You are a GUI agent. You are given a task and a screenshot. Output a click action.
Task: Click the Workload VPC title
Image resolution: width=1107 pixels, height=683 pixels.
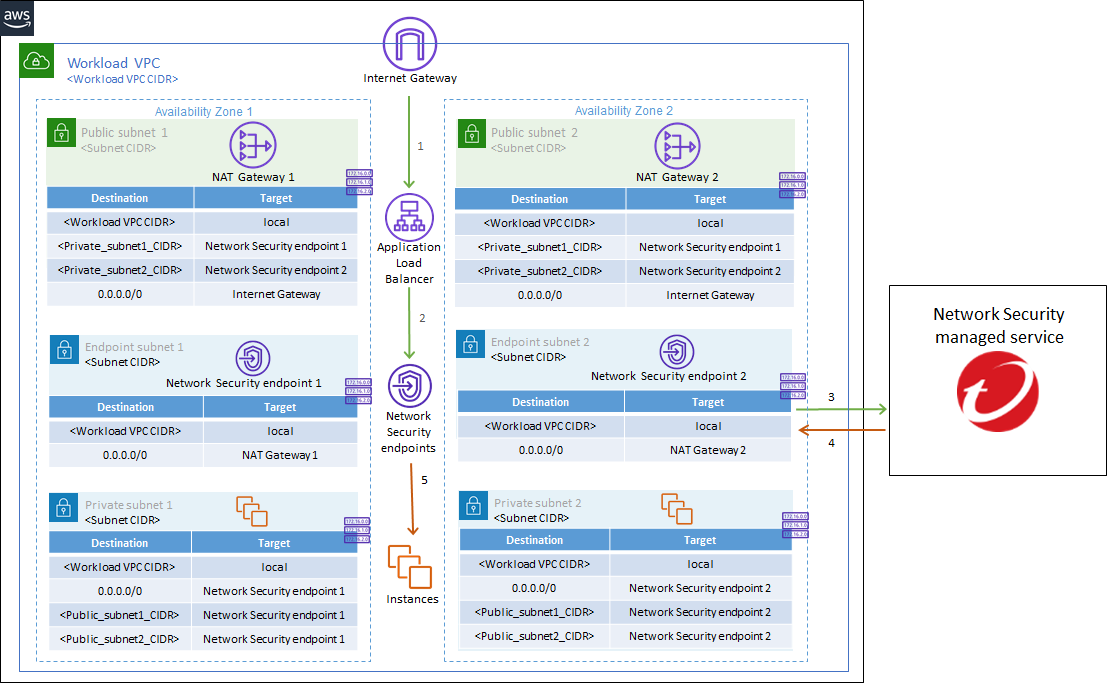114,63
